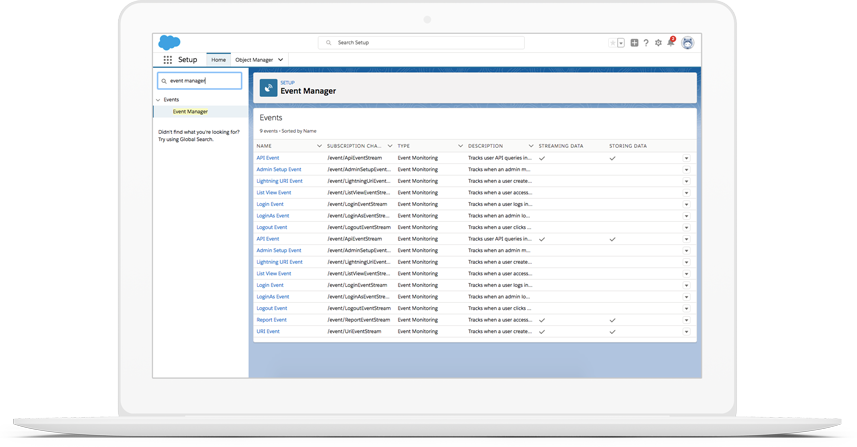Open the first LoginAs Event link
The image size is (857, 447).
[273, 216]
